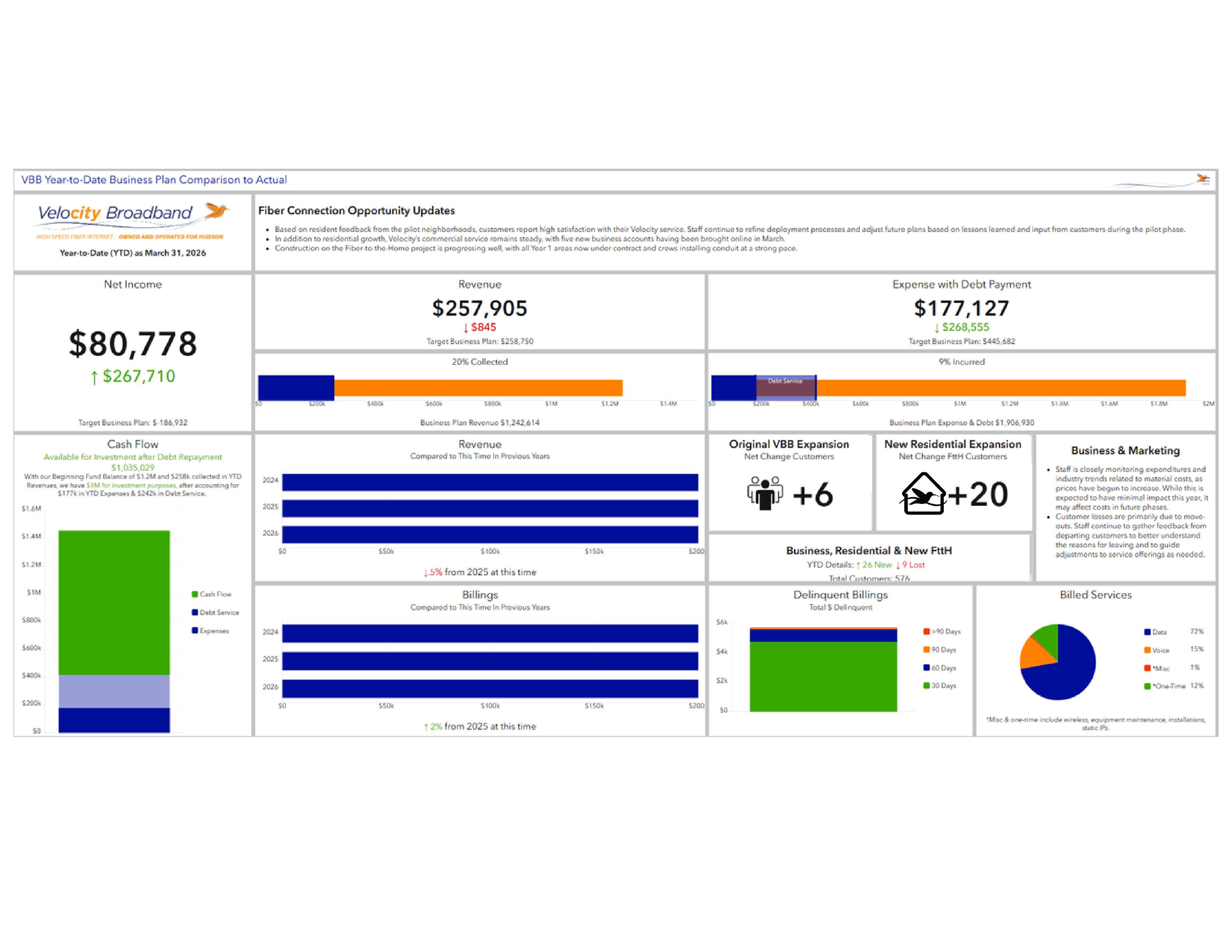This screenshot has height=952, width=1232.
Task: Click green up arrow beside 2% billings change
Action: (426, 727)
